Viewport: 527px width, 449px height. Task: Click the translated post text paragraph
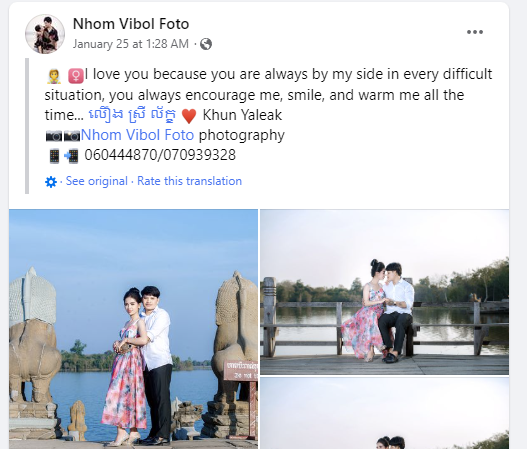268,95
